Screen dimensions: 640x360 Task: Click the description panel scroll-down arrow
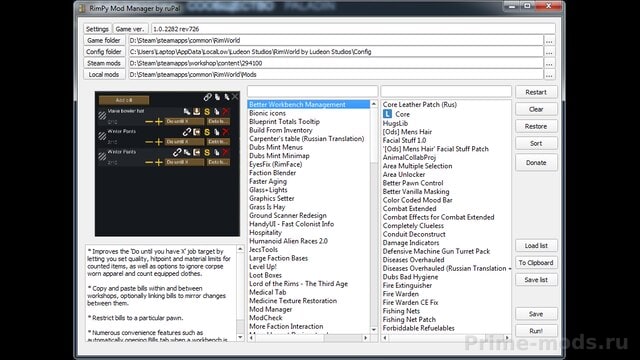coord(240,337)
